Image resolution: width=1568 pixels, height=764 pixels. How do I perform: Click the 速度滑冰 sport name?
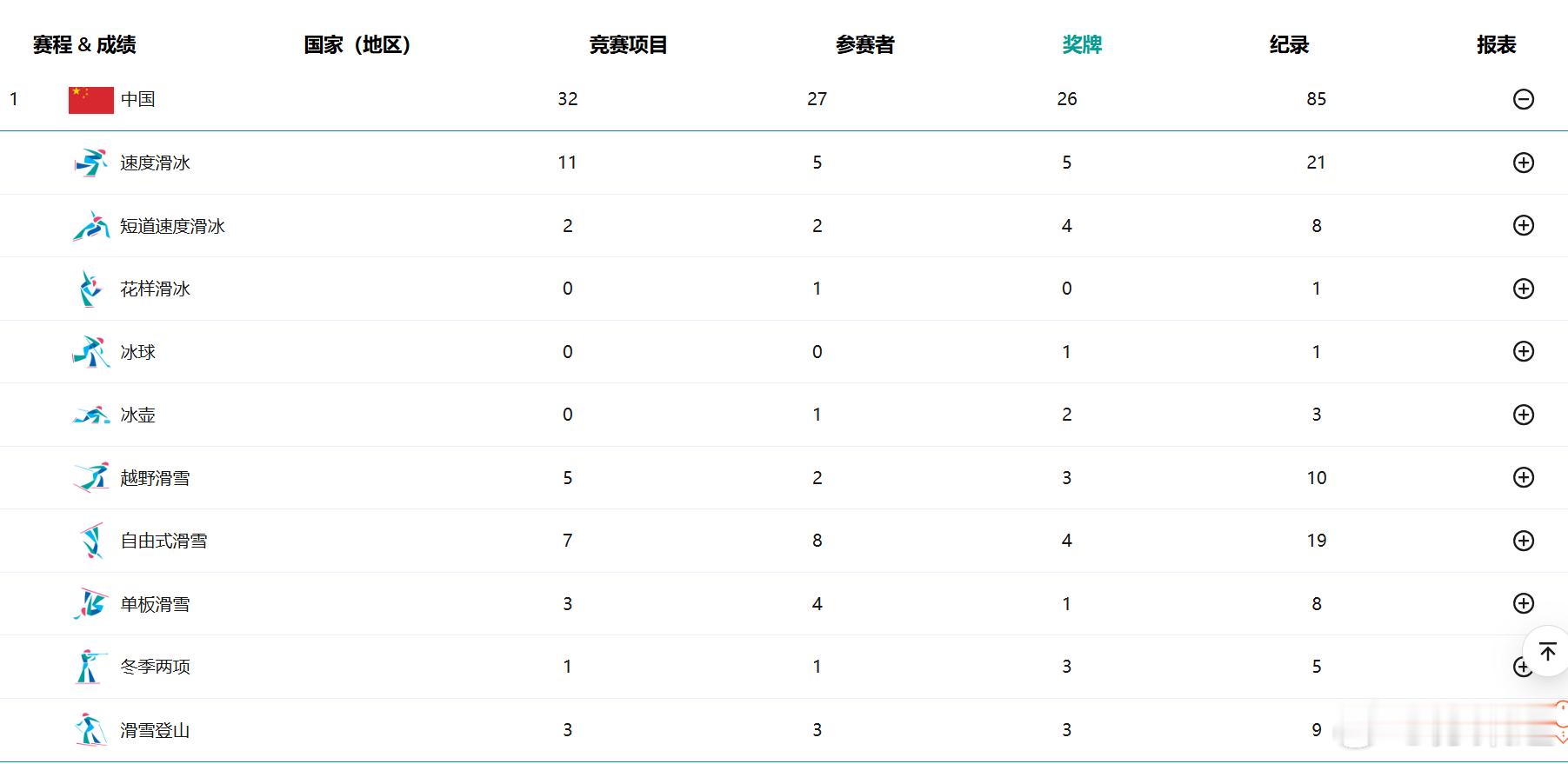(156, 163)
